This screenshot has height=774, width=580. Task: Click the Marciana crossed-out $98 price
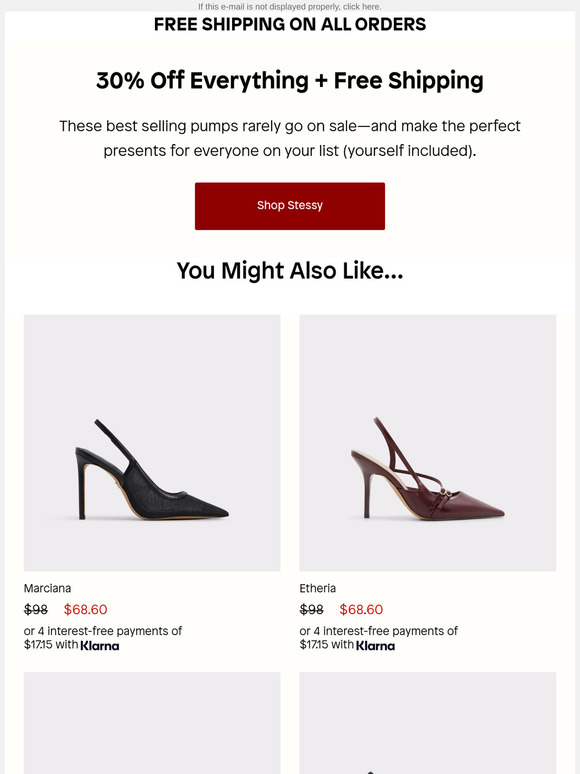[36, 610]
